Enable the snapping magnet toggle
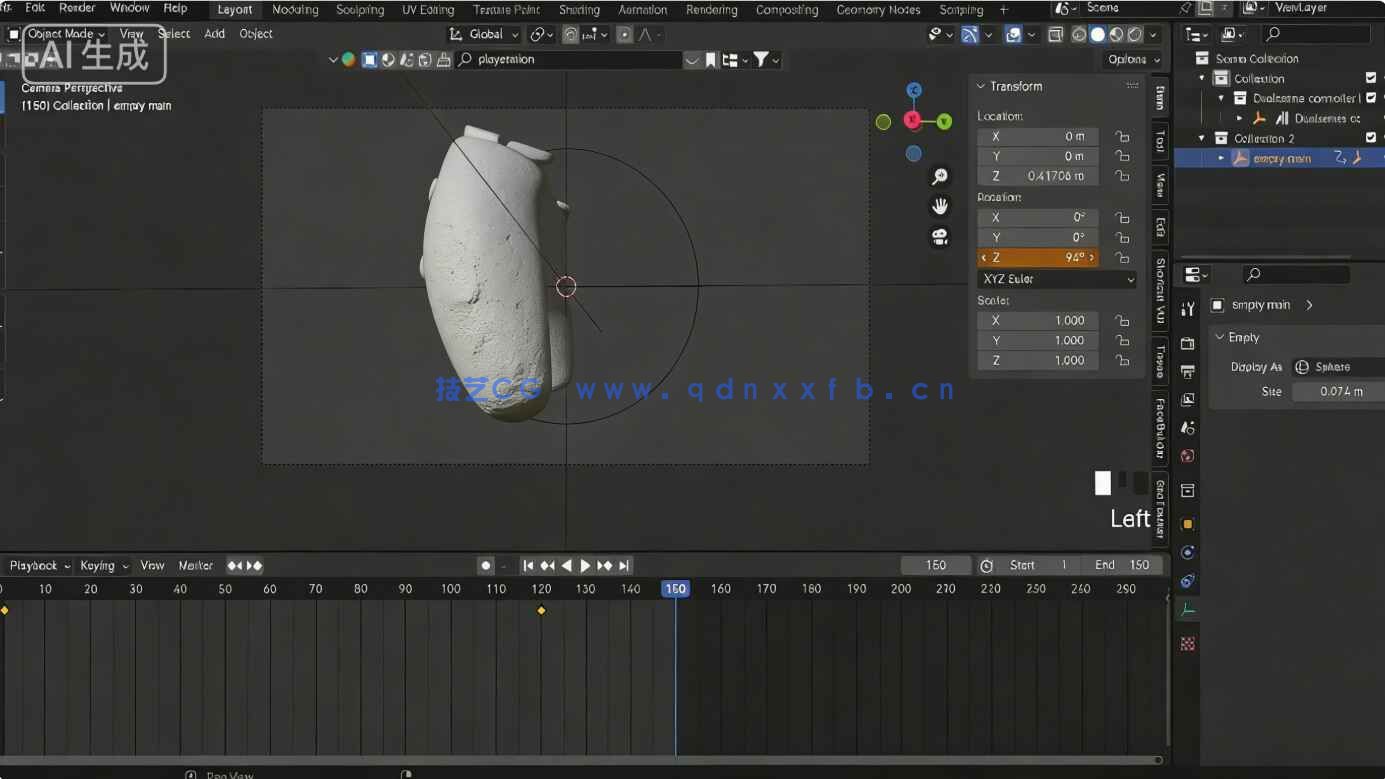This screenshot has width=1385, height=779. [570, 33]
